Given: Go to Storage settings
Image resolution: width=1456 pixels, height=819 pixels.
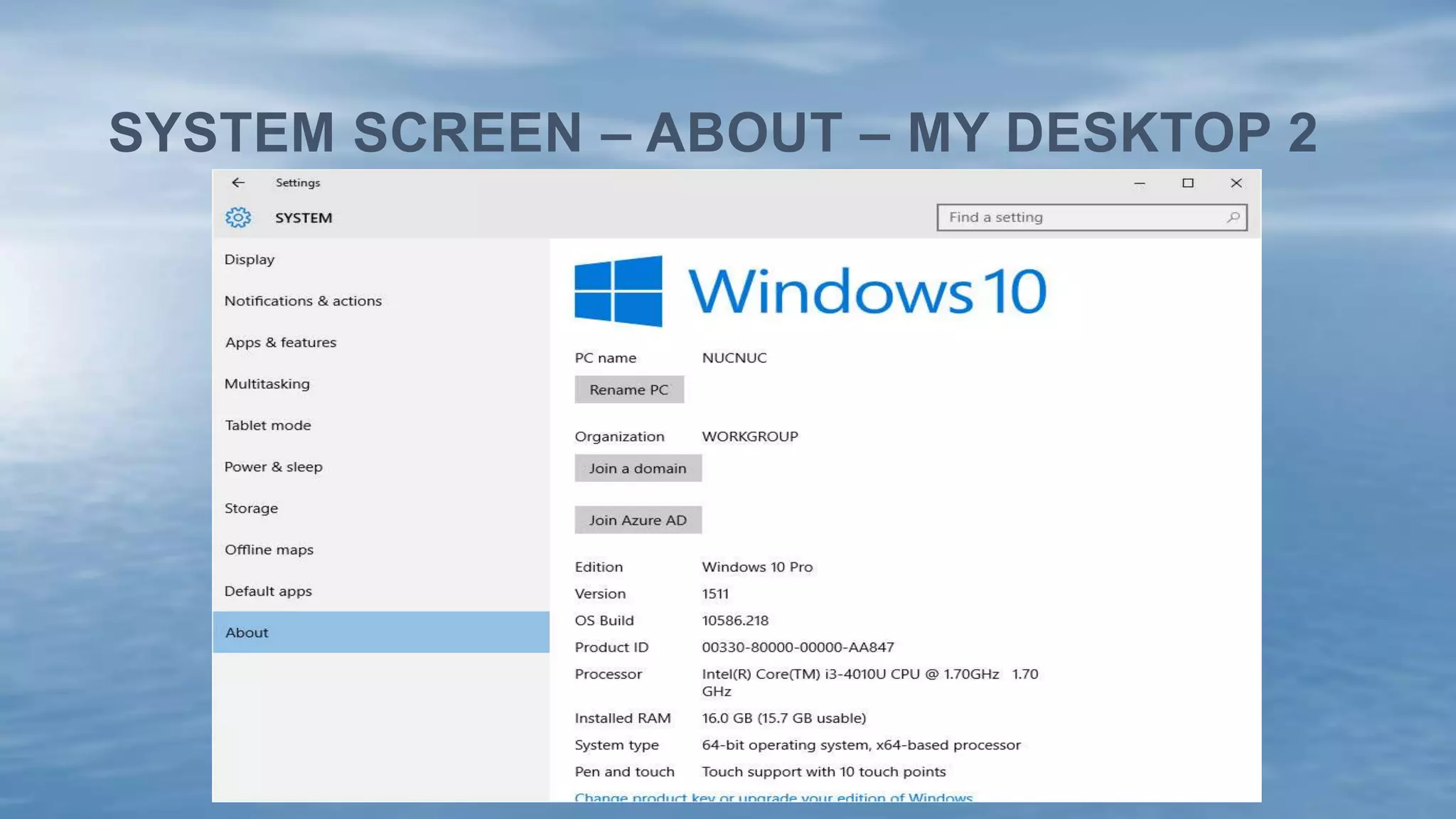Looking at the screenshot, I should 381,508.
